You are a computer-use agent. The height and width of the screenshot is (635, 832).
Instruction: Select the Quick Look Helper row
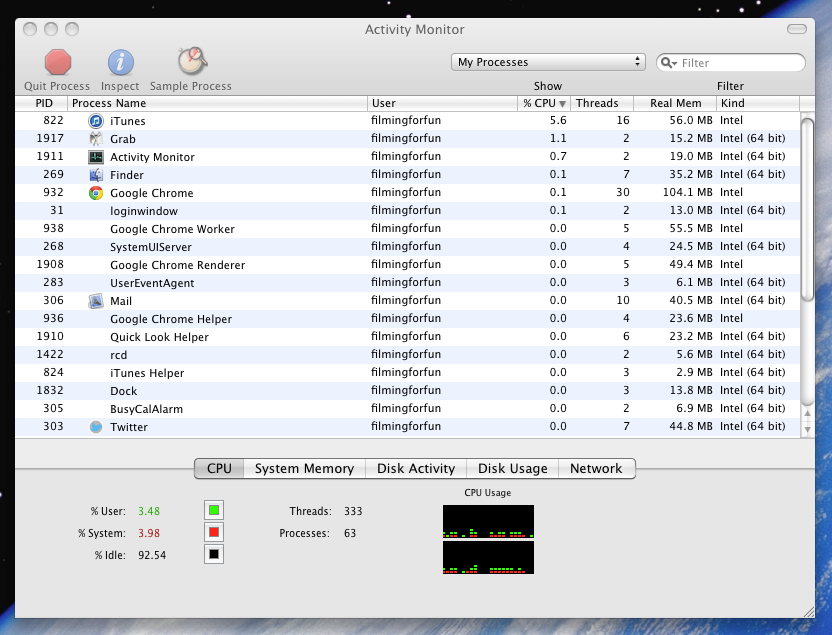[x=408, y=337]
